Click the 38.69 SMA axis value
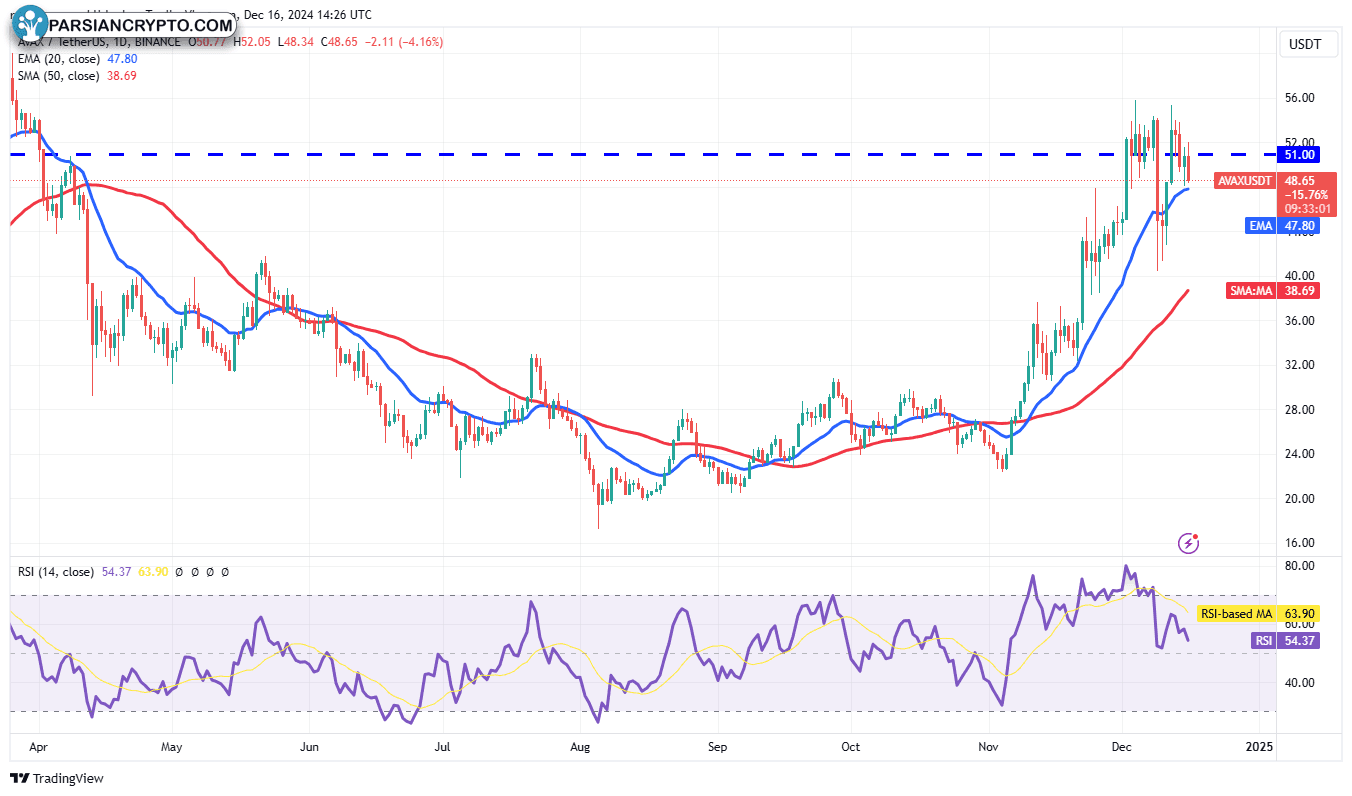Viewport: 1352px width, 796px height. pyautogui.click(x=1301, y=290)
